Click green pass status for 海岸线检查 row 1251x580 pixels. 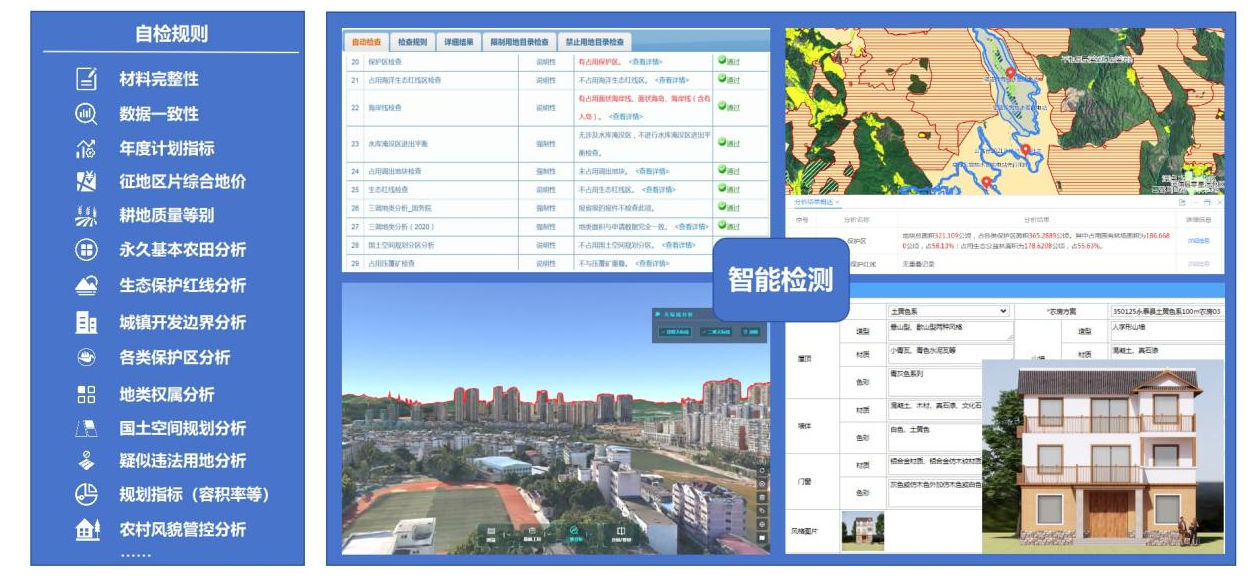728,107
